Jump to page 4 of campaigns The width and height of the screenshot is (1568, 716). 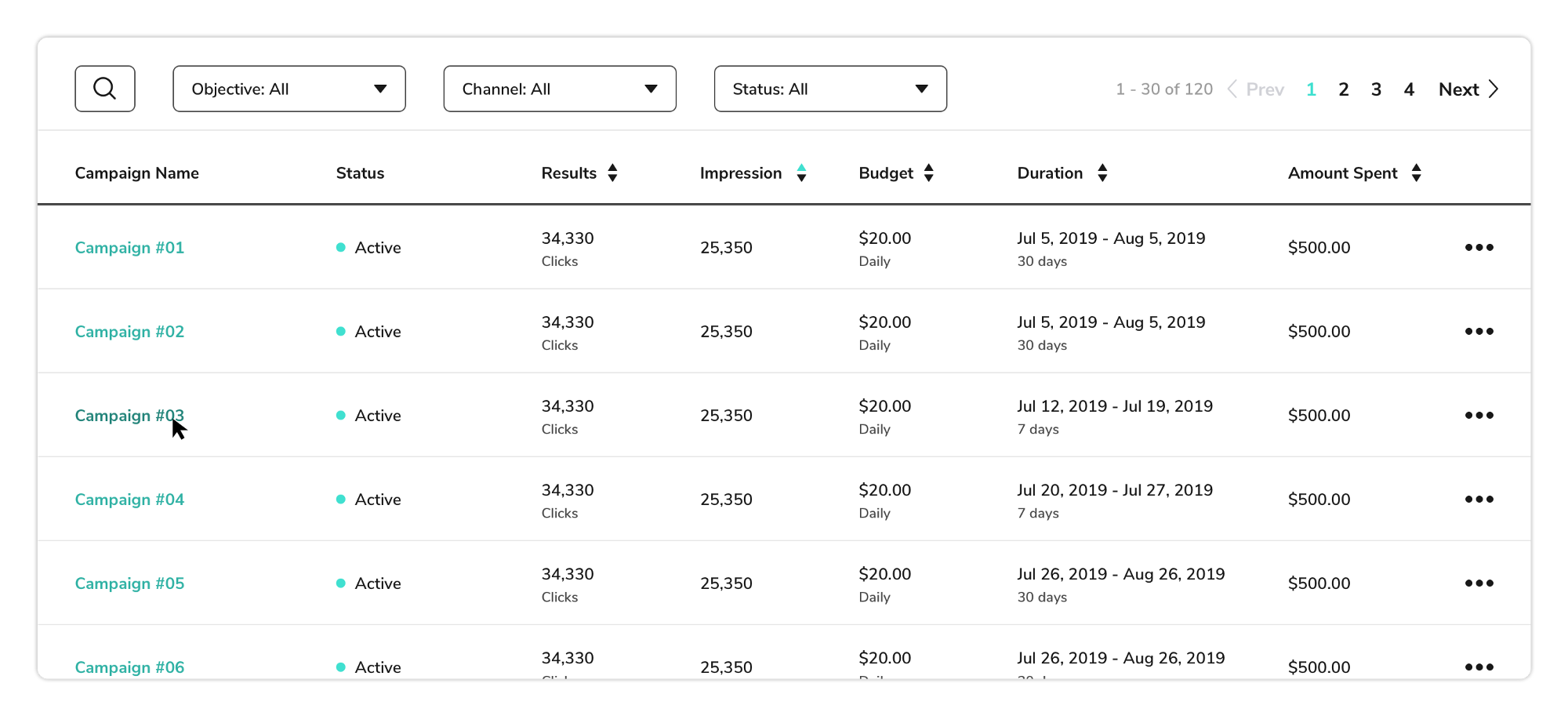coord(1409,89)
